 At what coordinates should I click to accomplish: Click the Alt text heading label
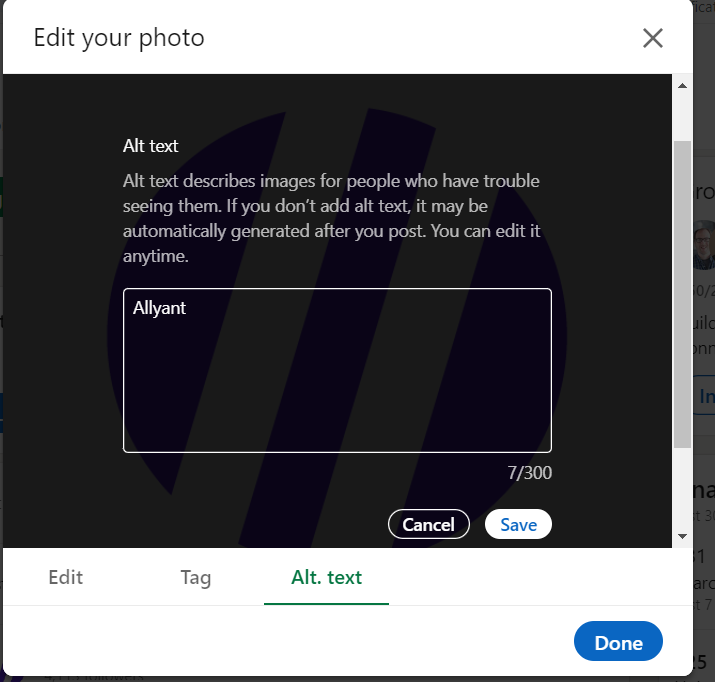151,146
